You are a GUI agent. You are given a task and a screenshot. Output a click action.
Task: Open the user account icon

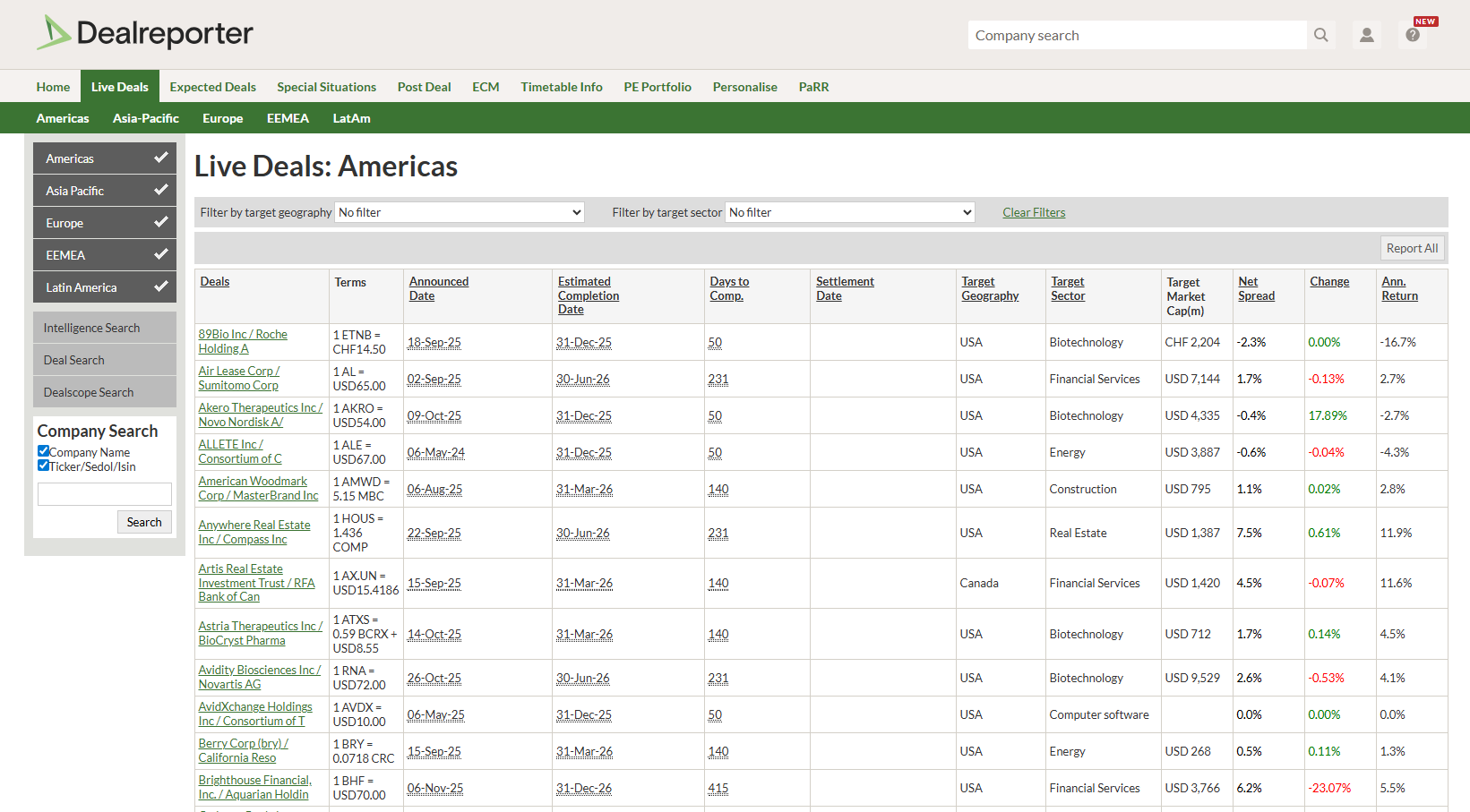[1366, 35]
